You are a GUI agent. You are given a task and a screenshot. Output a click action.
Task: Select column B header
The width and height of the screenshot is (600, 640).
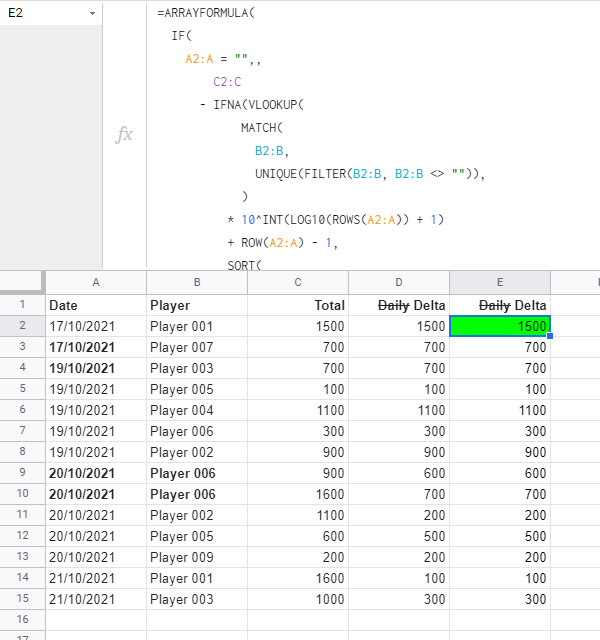tap(197, 282)
